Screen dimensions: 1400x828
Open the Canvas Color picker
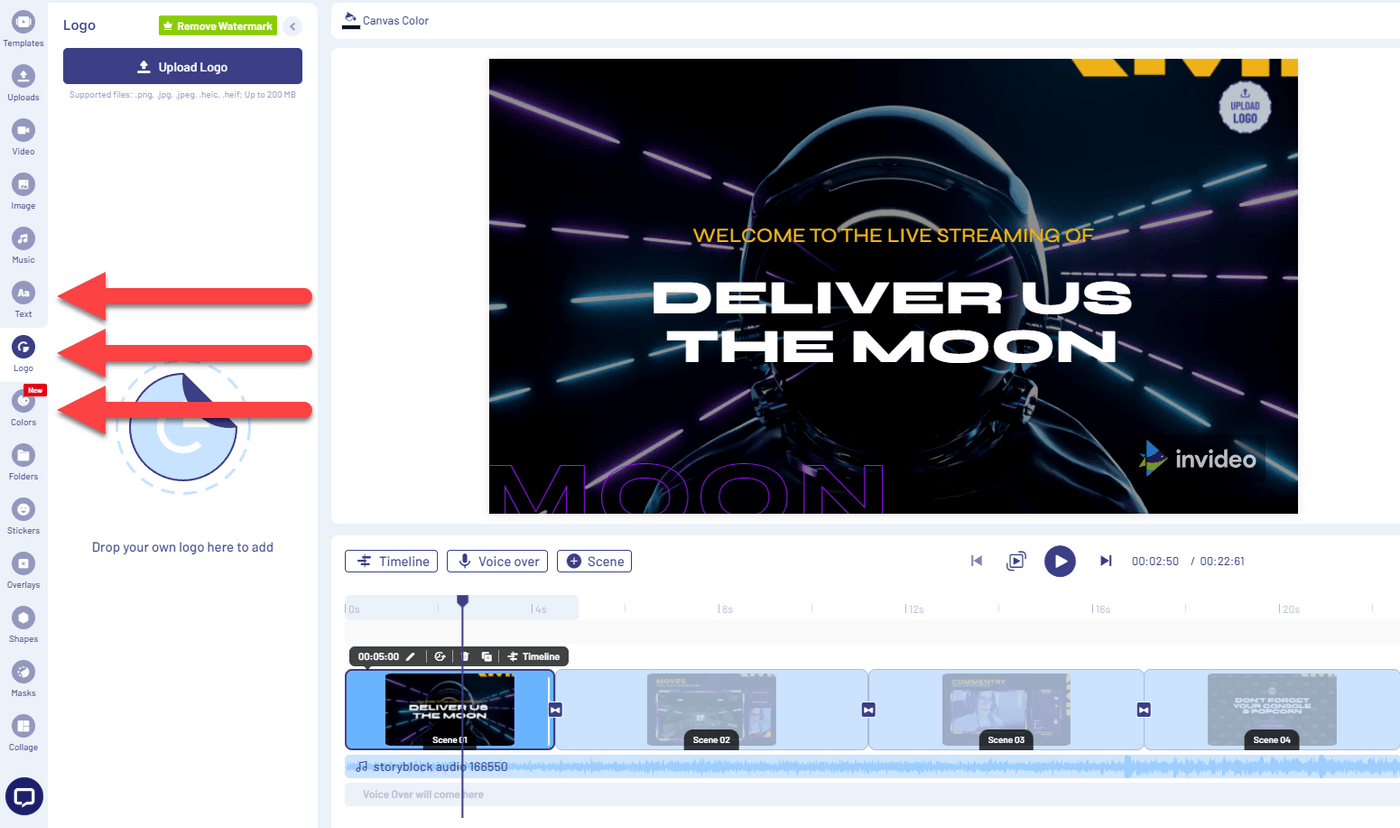pos(386,20)
